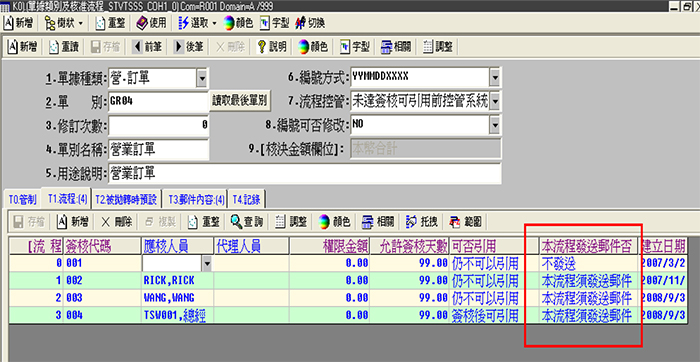The height and width of the screenshot is (362, 700).
Task: Select the cell with code 002
Action: pyautogui.click(x=102, y=281)
